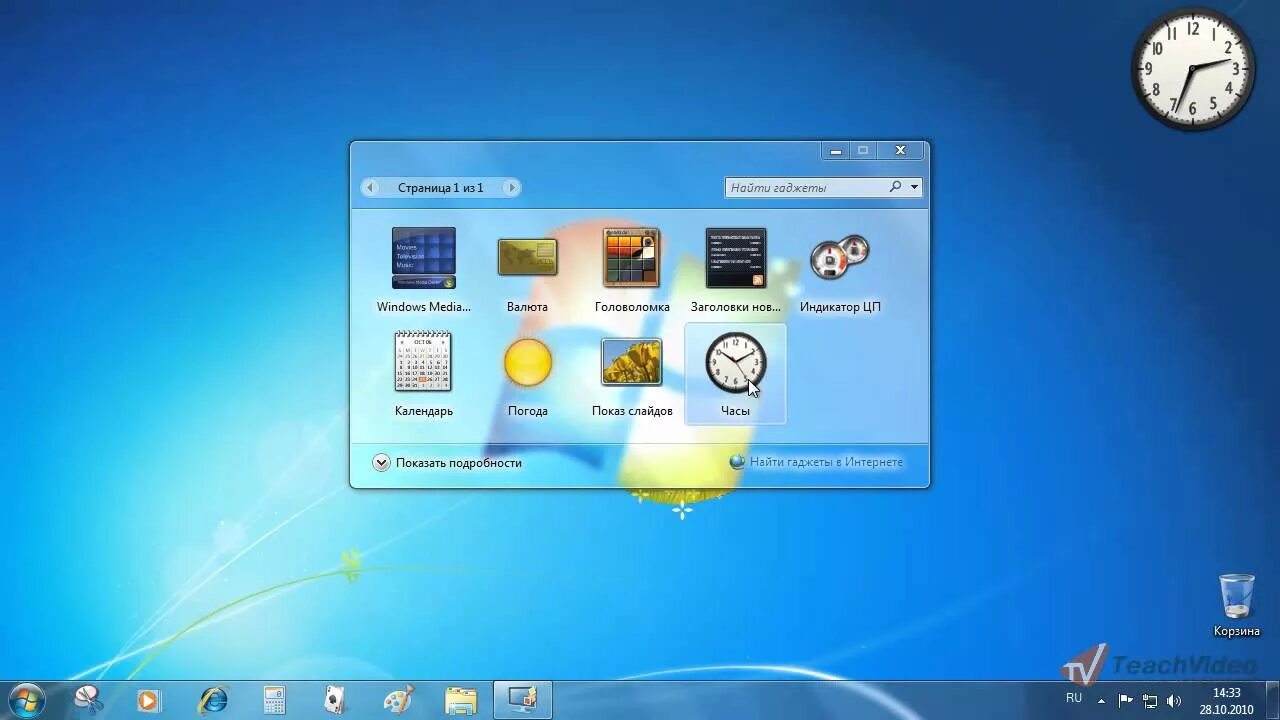The height and width of the screenshot is (720, 1280).
Task: Open the Windows Start menu
Action: click(26, 700)
